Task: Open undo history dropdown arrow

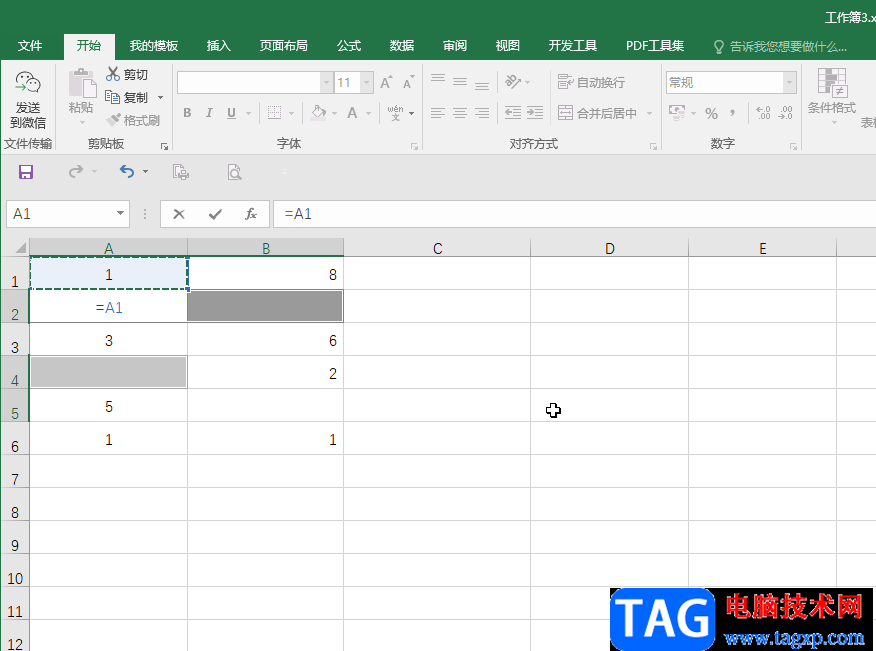Action: [x=145, y=172]
